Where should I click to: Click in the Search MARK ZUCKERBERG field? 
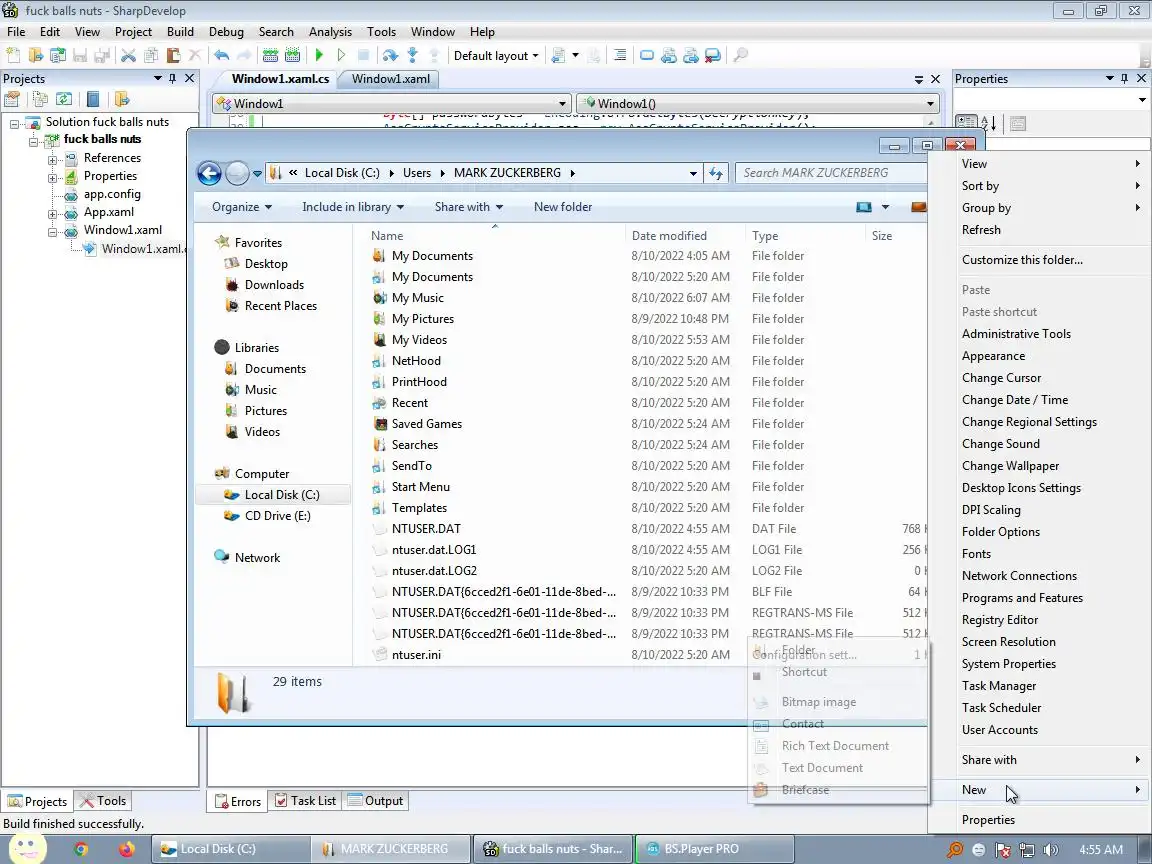pyautogui.click(x=830, y=173)
